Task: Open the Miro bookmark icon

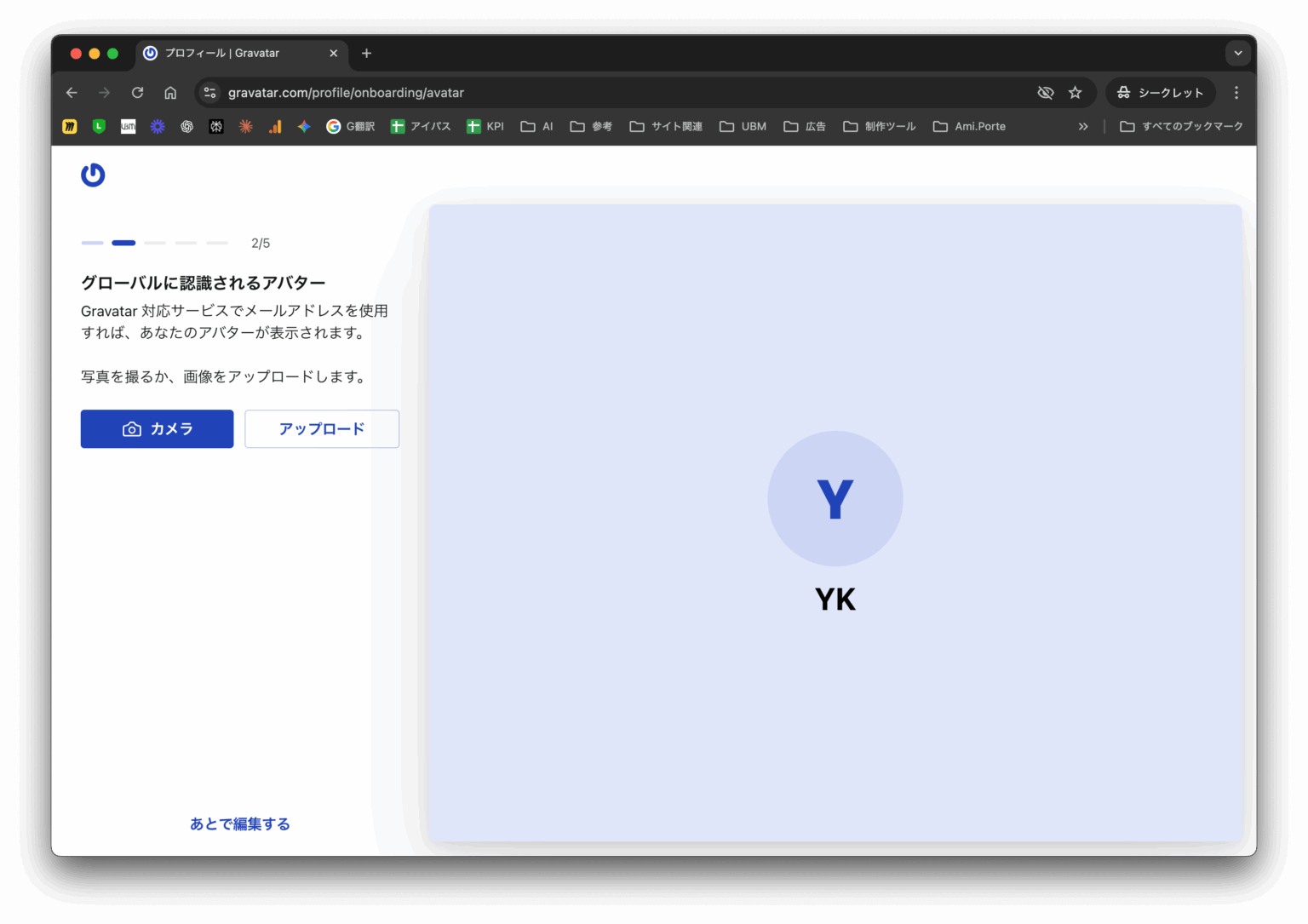Action: [x=70, y=126]
